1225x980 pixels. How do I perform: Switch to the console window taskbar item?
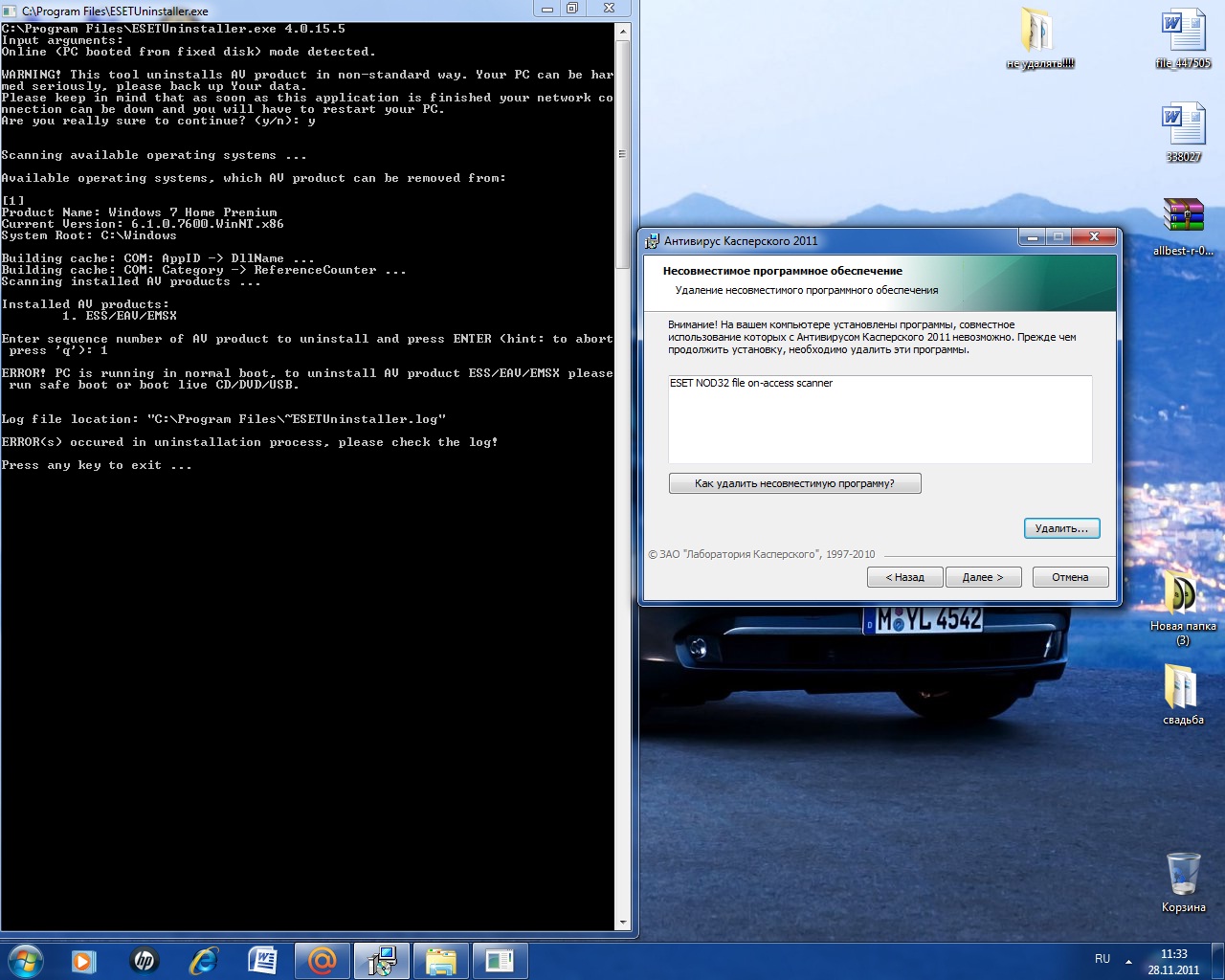(x=500, y=960)
